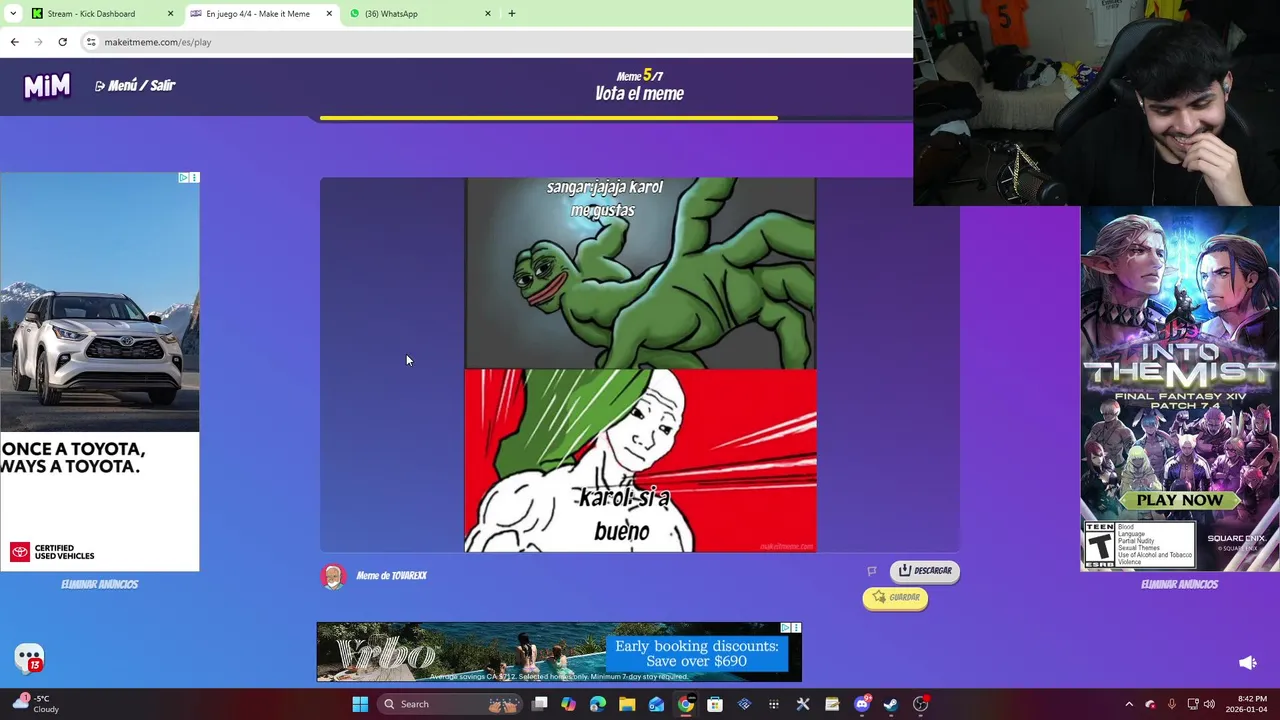
Task: Click ELIMINAR ANUNCIOS under the Final Fantasy ad
Action: (x=1179, y=584)
